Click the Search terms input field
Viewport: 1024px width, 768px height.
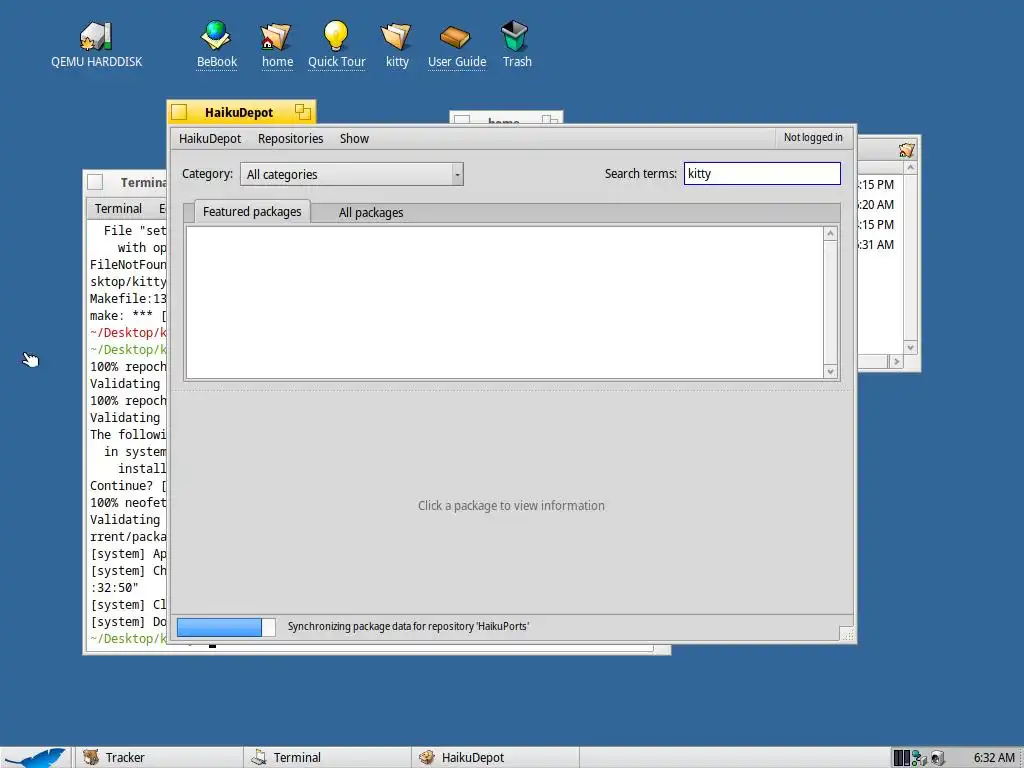click(762, 174)
